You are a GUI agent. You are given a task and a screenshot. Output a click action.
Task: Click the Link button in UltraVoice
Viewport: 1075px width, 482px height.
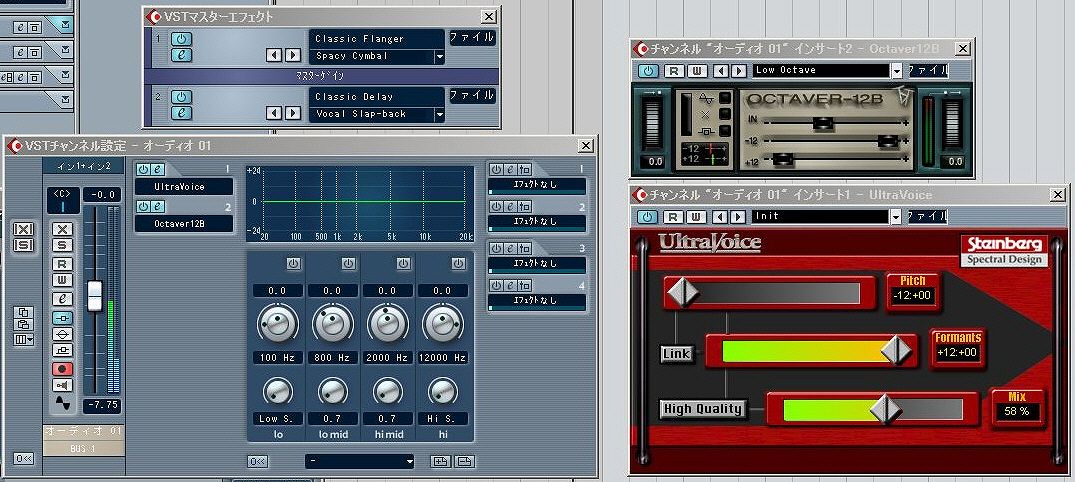coord(677,354)
